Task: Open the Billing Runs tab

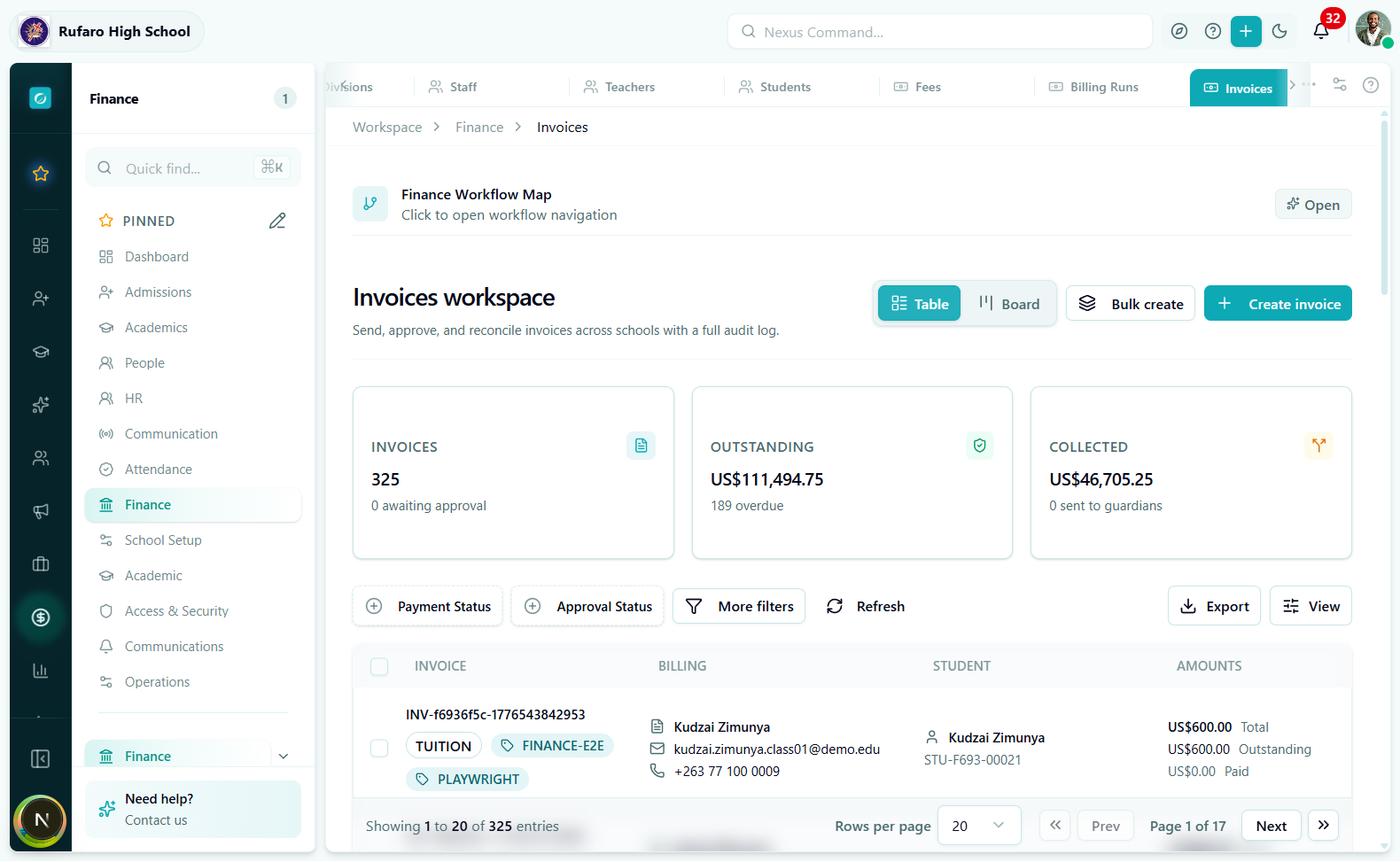Action: tap(1094, 87)
